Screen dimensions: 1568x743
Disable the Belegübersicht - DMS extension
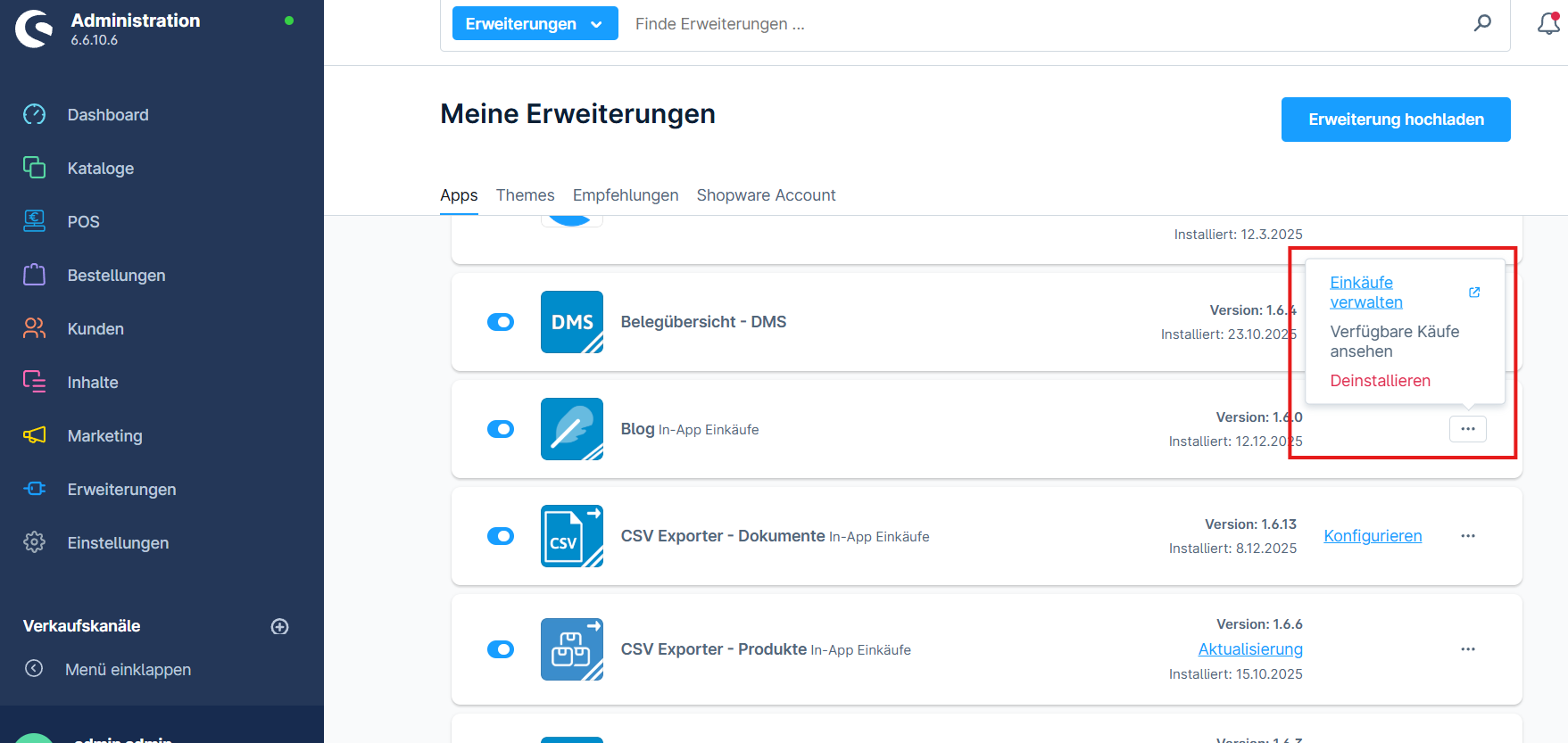[501, 322]
